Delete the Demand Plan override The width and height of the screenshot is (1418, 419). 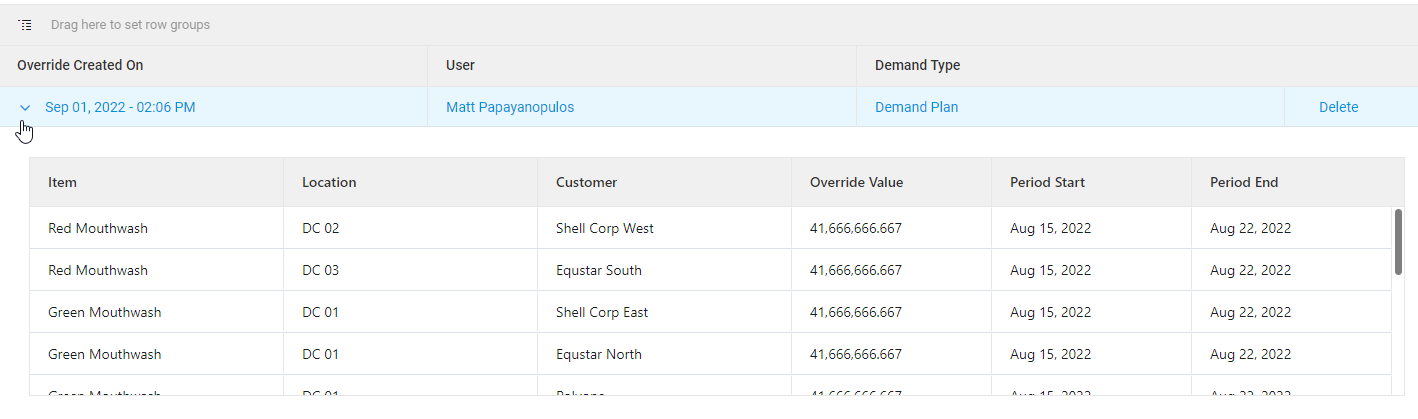pos(1338,107)
